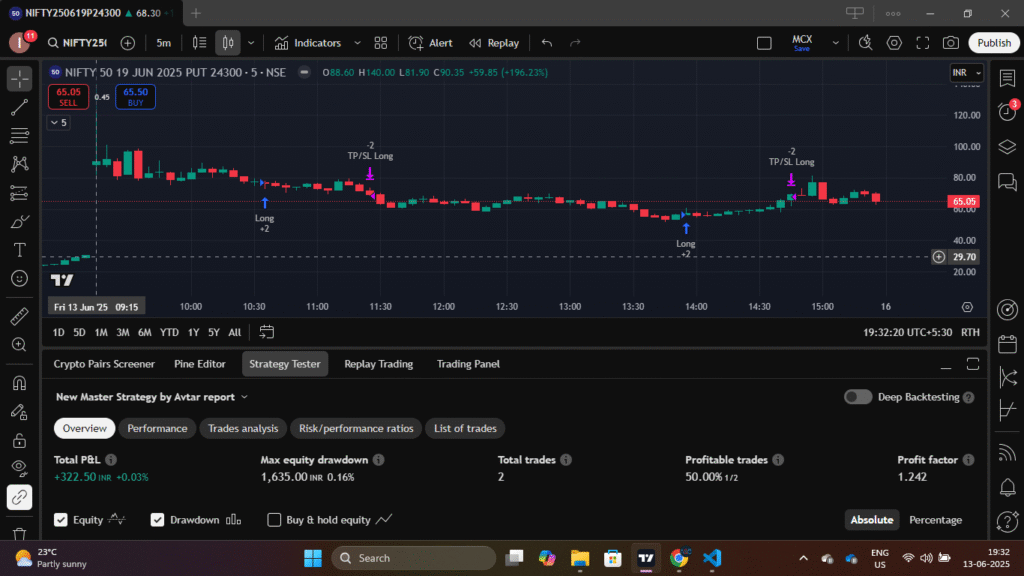The image size is (1024, 576).
Task: Open the Pine Editor tab
Action: coord(200,364)
